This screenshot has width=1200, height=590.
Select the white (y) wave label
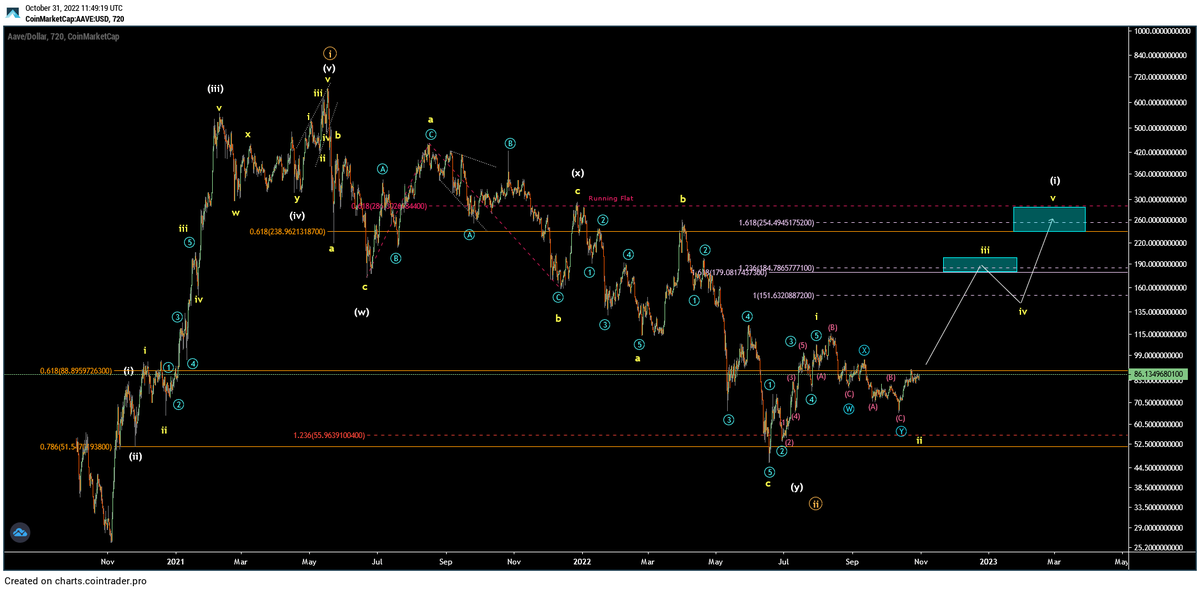(x=797, y=487)
